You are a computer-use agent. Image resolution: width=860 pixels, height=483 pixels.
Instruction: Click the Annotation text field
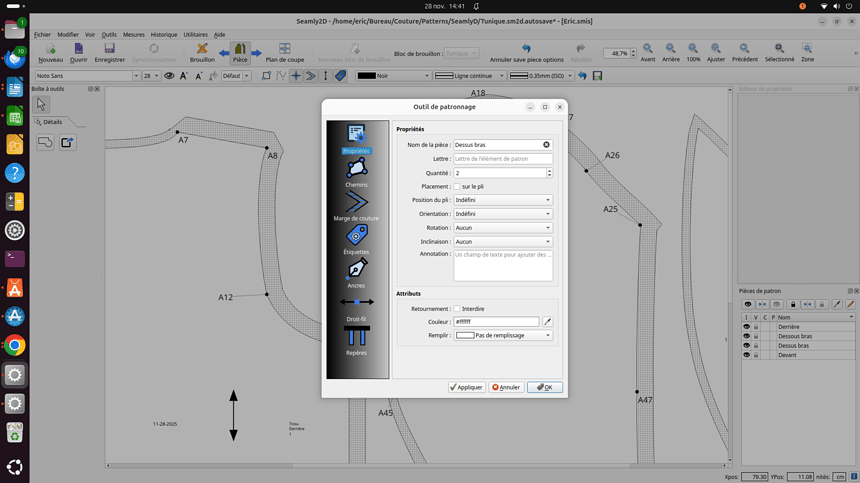point(502,266)
